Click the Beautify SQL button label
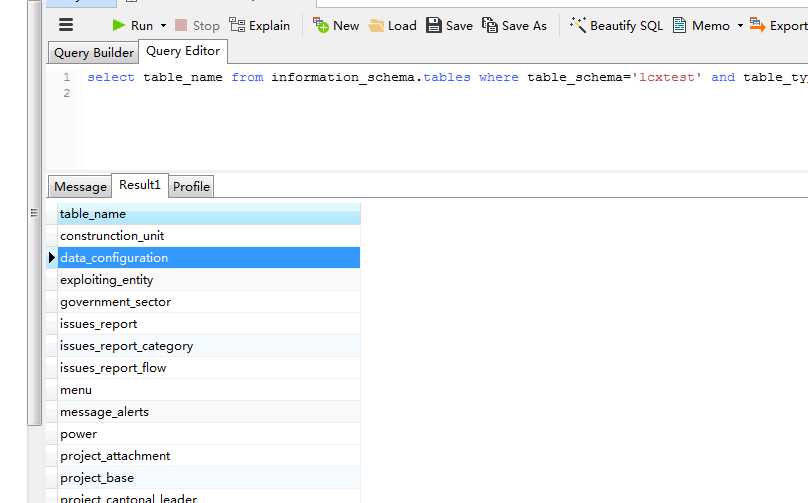 (x=626, y=25)
